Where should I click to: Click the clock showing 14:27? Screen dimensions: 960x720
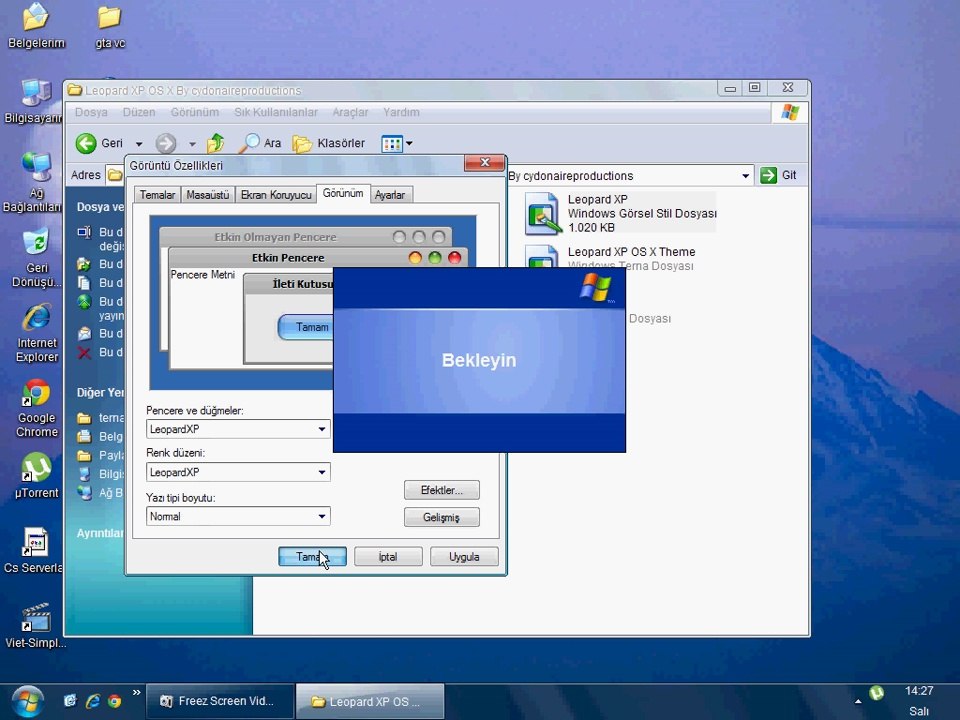pos(919,691)
